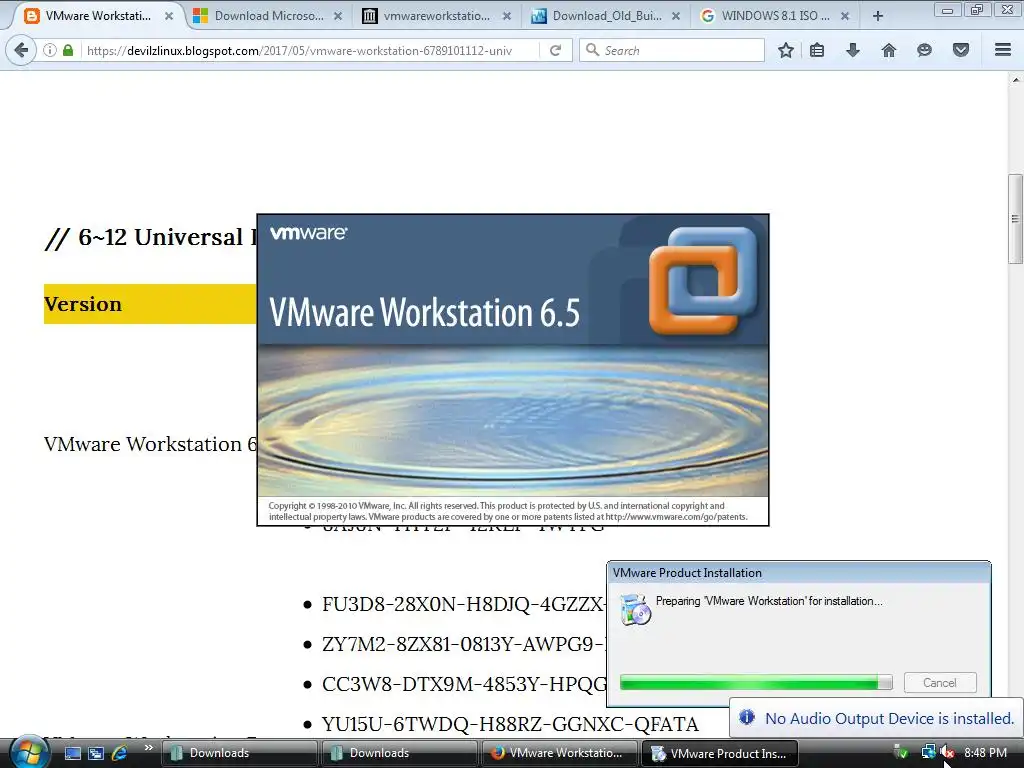
Task: Click the page vertical scrollbar thumb
Action: tap(1015, 218)
